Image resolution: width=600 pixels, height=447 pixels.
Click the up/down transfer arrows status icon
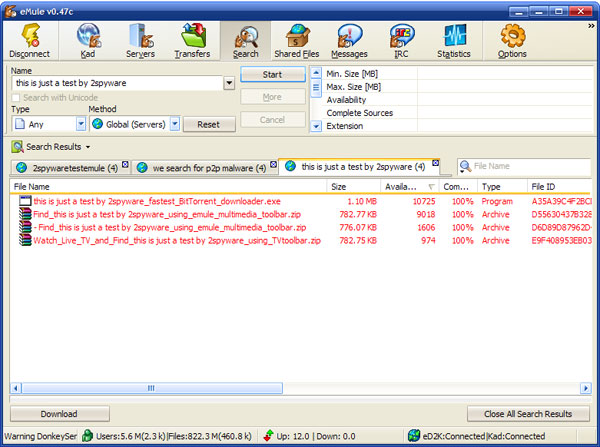click(269, 436)
